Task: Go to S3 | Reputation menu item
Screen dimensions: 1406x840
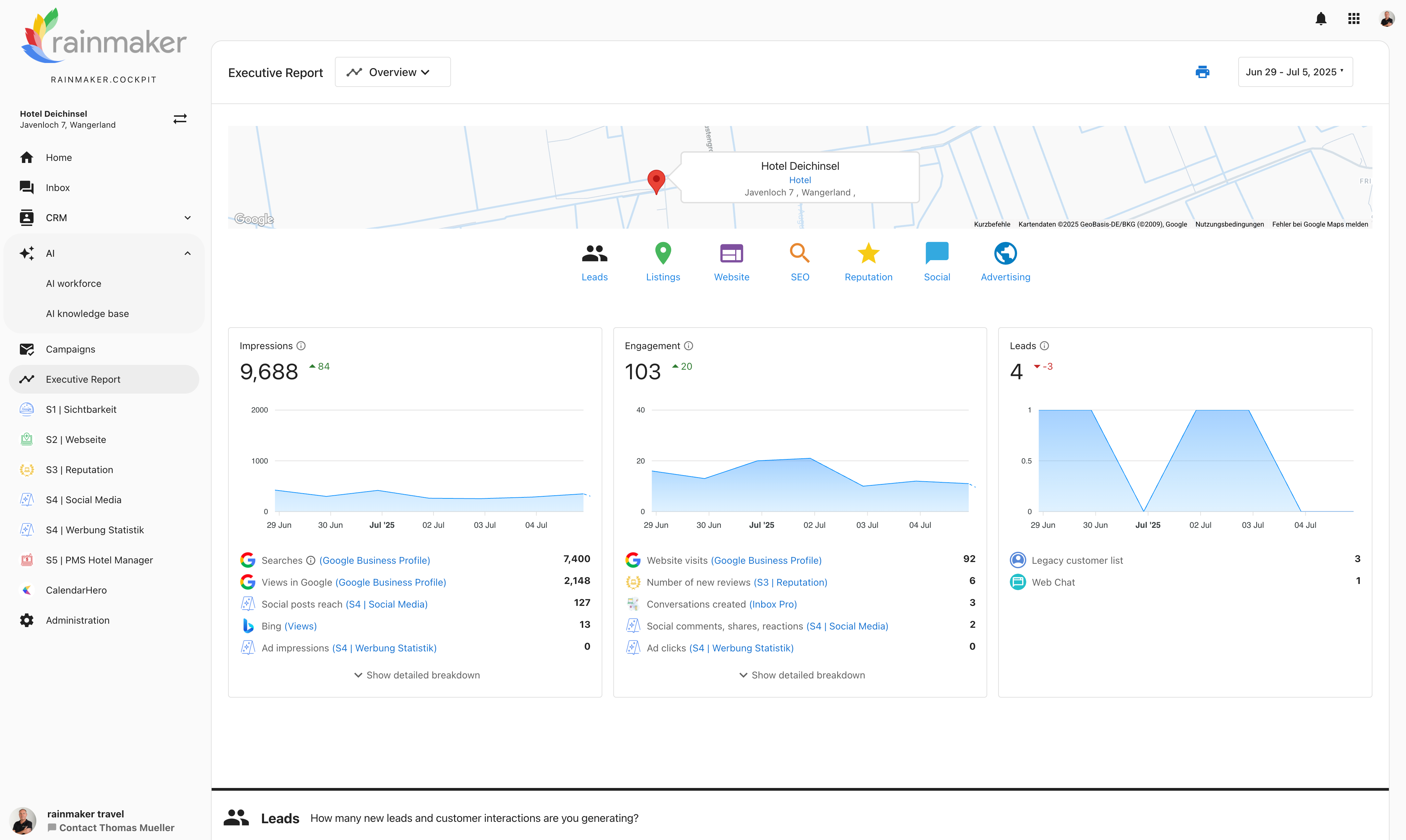Action: pos(79,470)
